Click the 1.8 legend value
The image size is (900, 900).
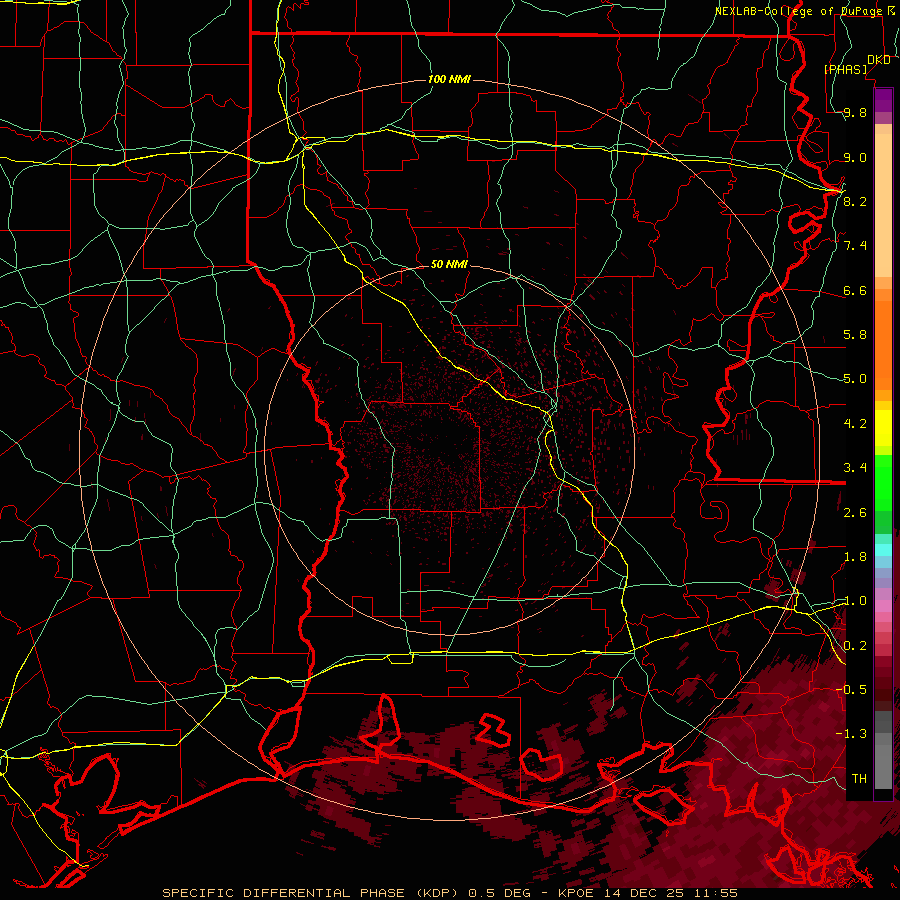click(x=855, y=557)
